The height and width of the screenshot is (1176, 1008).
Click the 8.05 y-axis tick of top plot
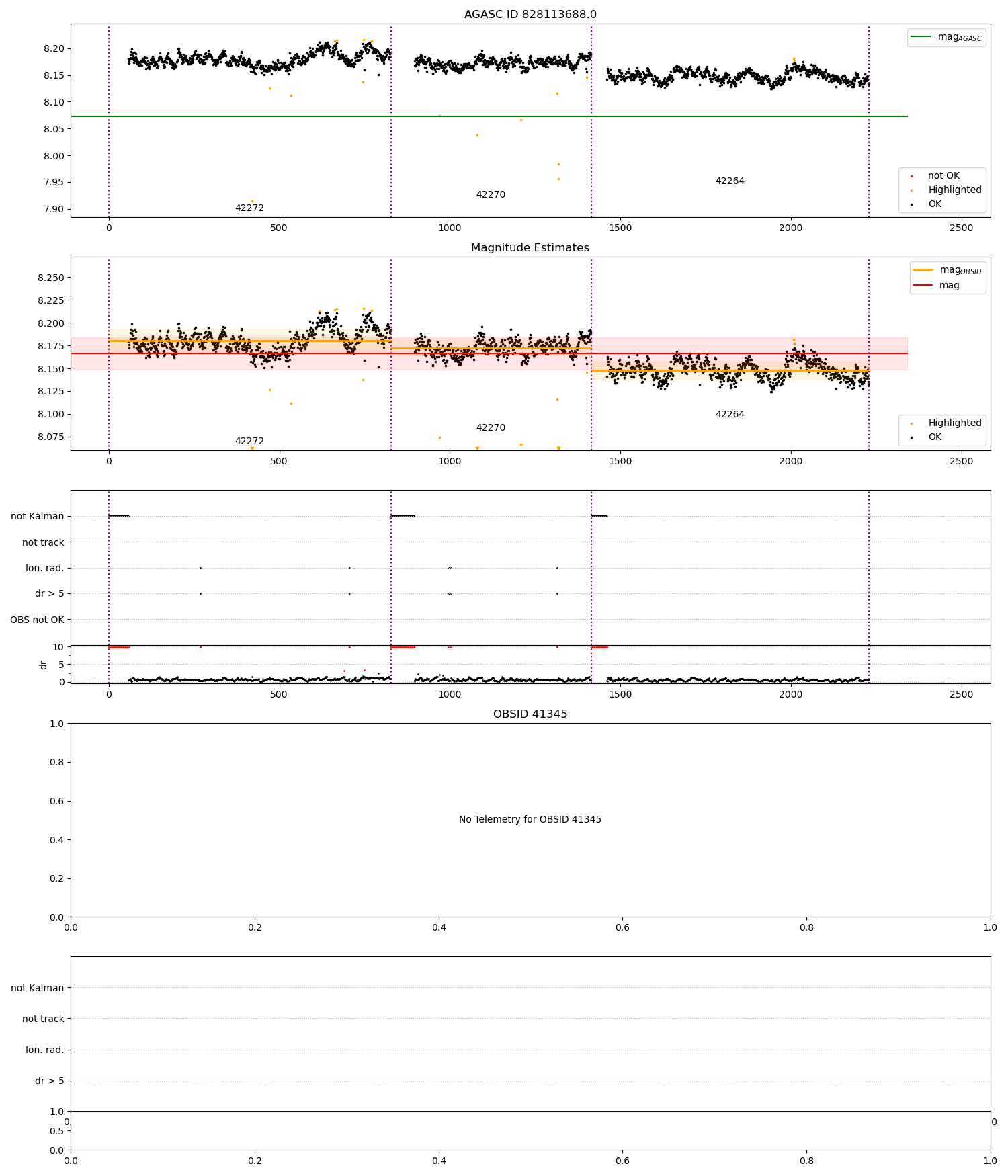(54, 129)
